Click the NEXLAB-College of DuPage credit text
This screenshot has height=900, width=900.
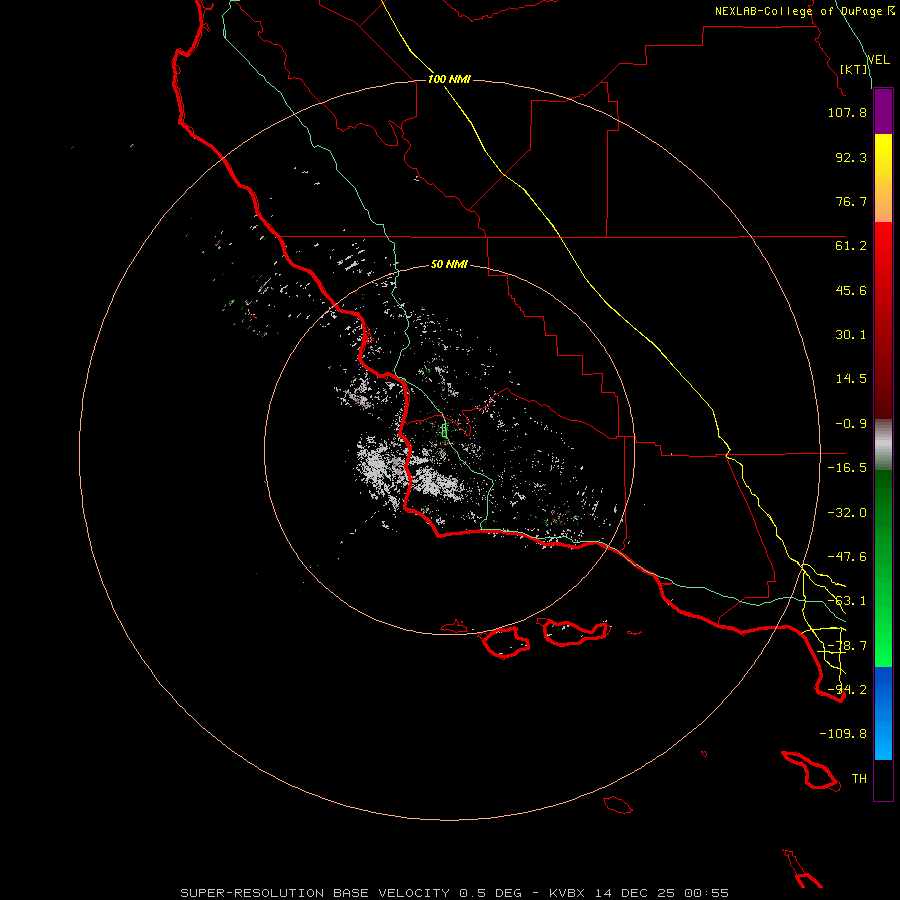point(799,11)
